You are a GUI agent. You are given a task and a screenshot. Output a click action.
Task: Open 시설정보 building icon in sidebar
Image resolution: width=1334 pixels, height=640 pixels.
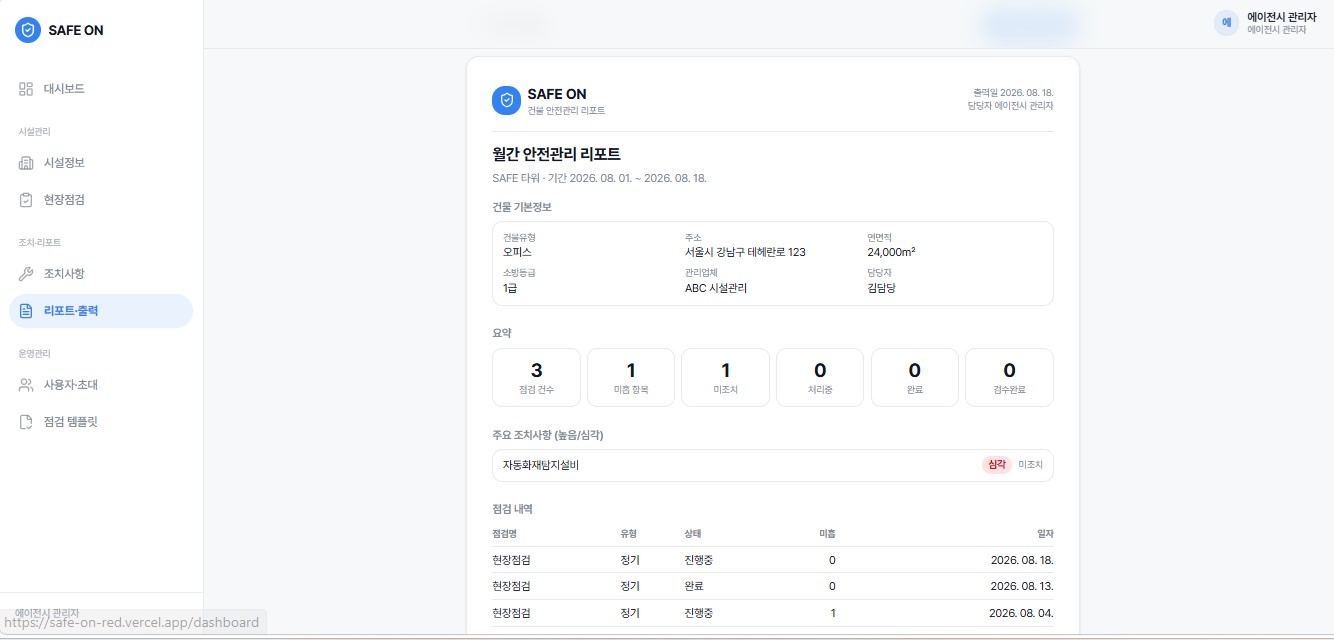(x=26, y=163)
